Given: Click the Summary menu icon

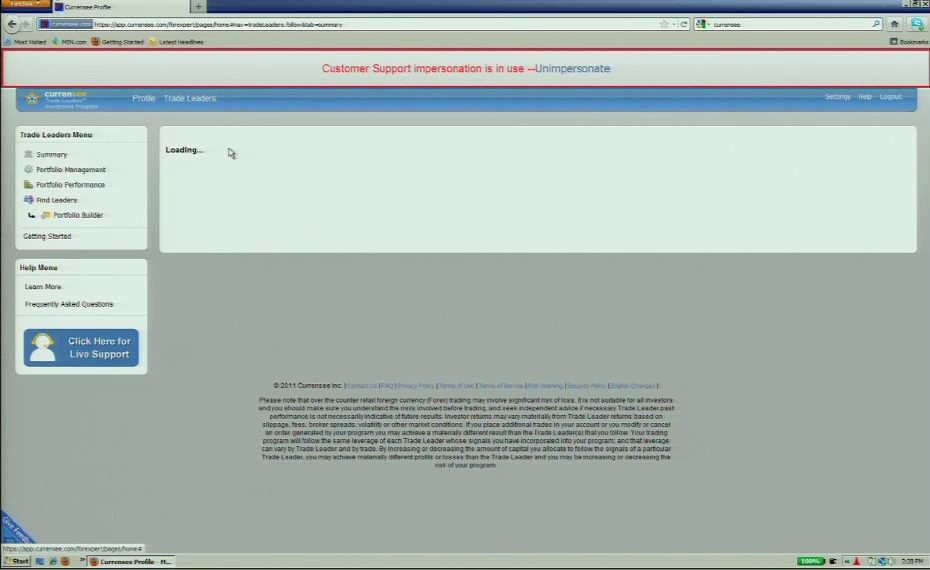Looking at the screenshot, I should (28, 154).
